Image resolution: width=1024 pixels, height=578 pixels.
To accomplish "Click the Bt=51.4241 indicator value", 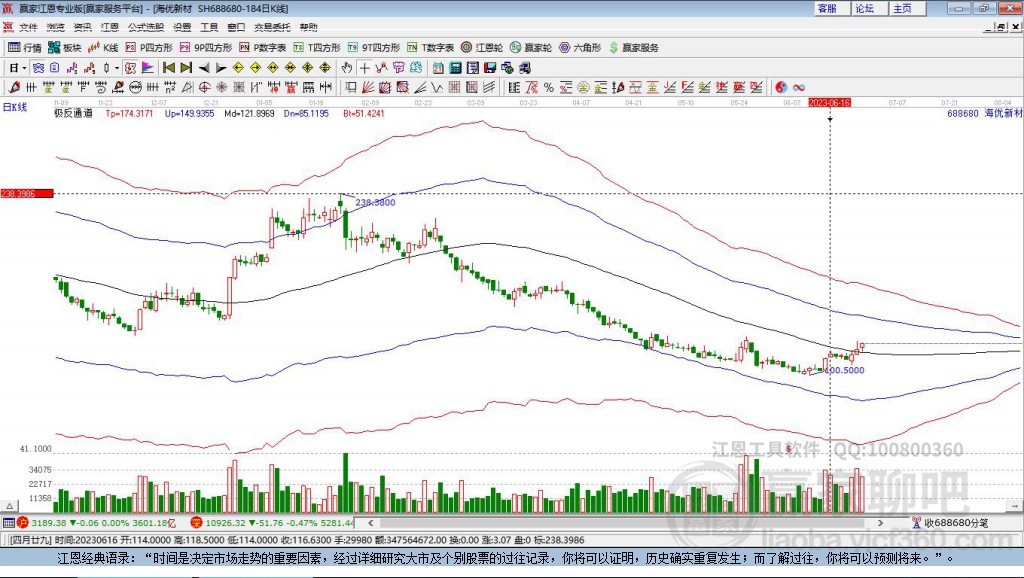I will tap(364, 113).
